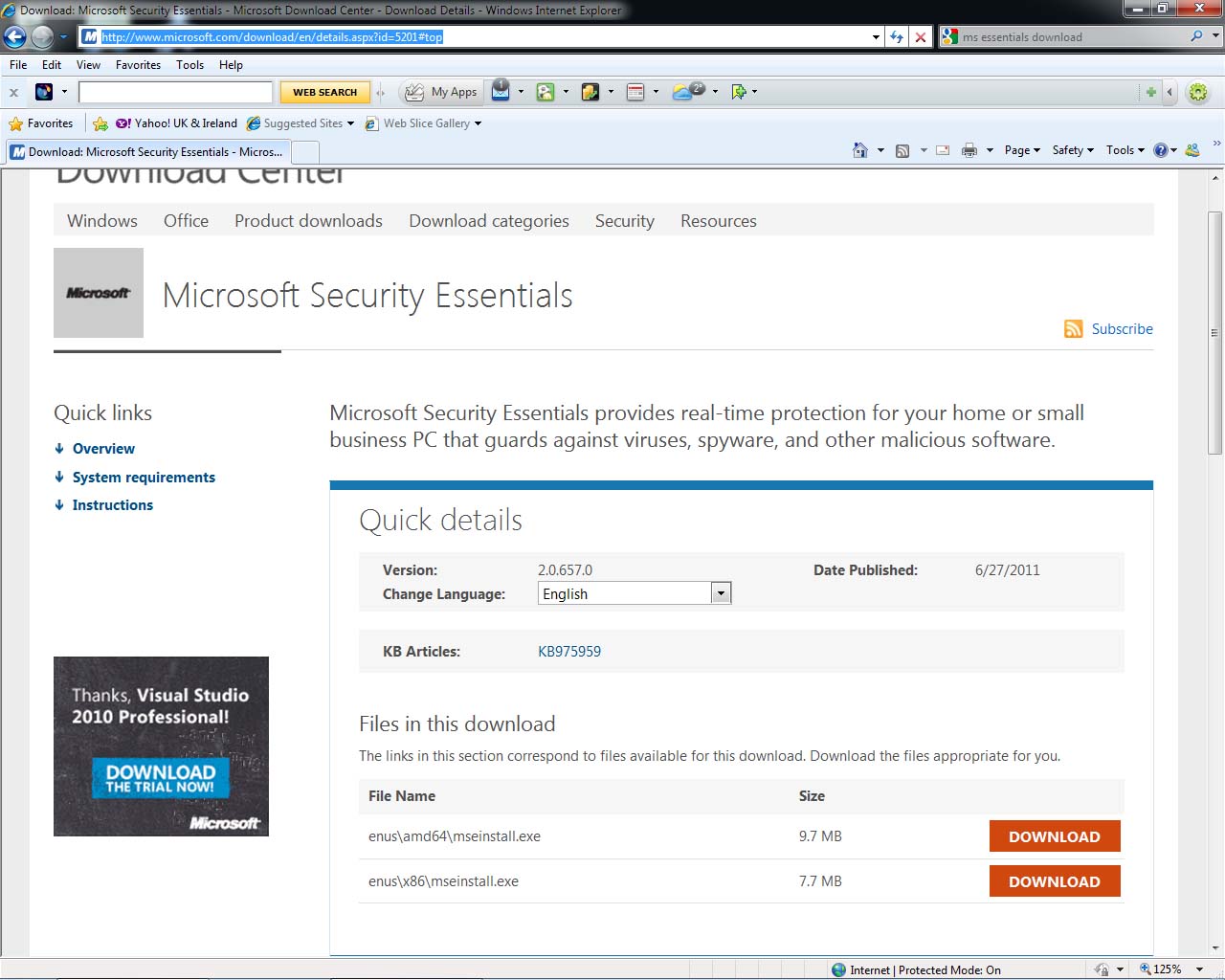Click the green photo toolbar icon
This screenshot has width=1225, height=980.
[x=546, y=92]
